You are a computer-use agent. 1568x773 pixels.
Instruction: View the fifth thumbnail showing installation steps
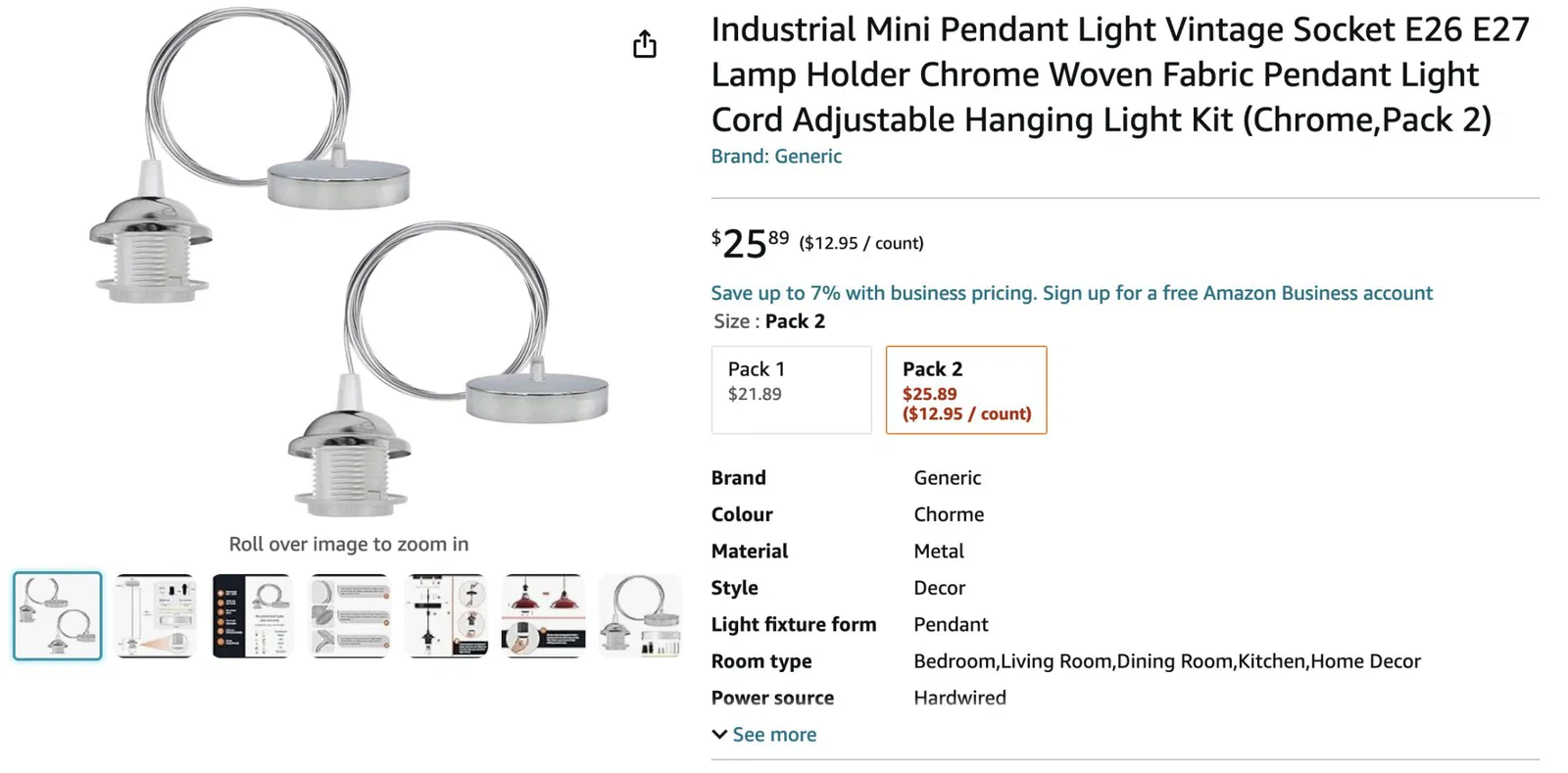[x=446, y=616]
